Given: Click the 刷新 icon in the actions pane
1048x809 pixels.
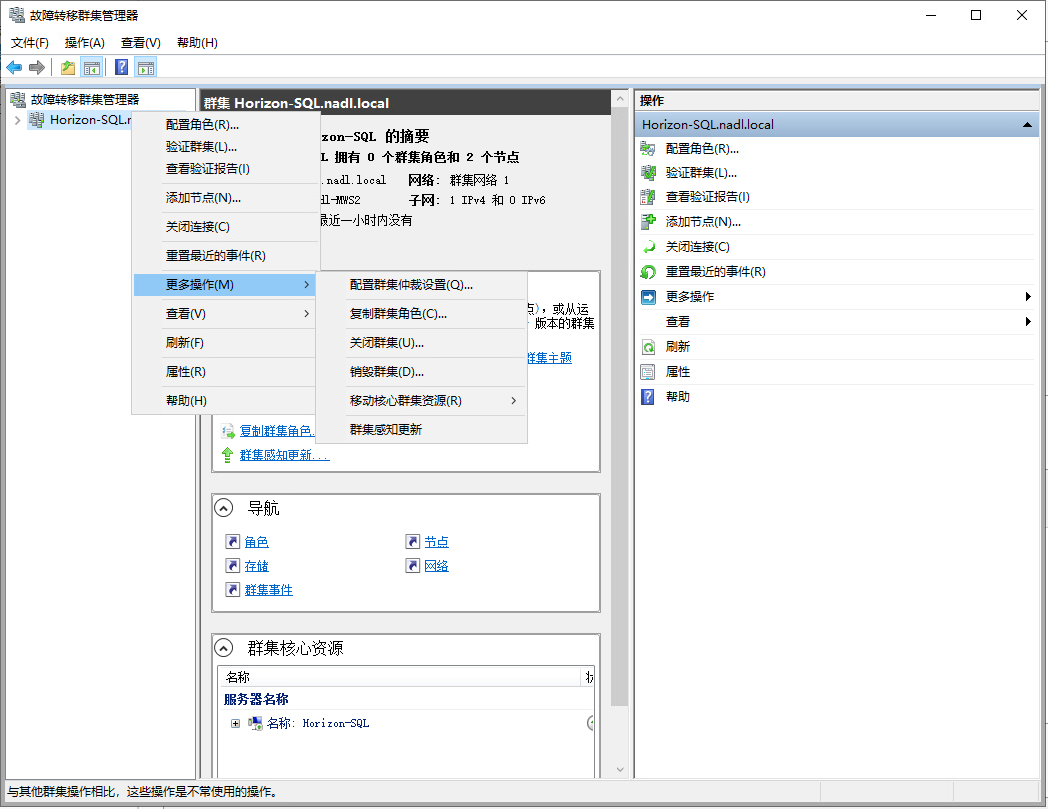Looking at the screenshot, I should [648, 347].
